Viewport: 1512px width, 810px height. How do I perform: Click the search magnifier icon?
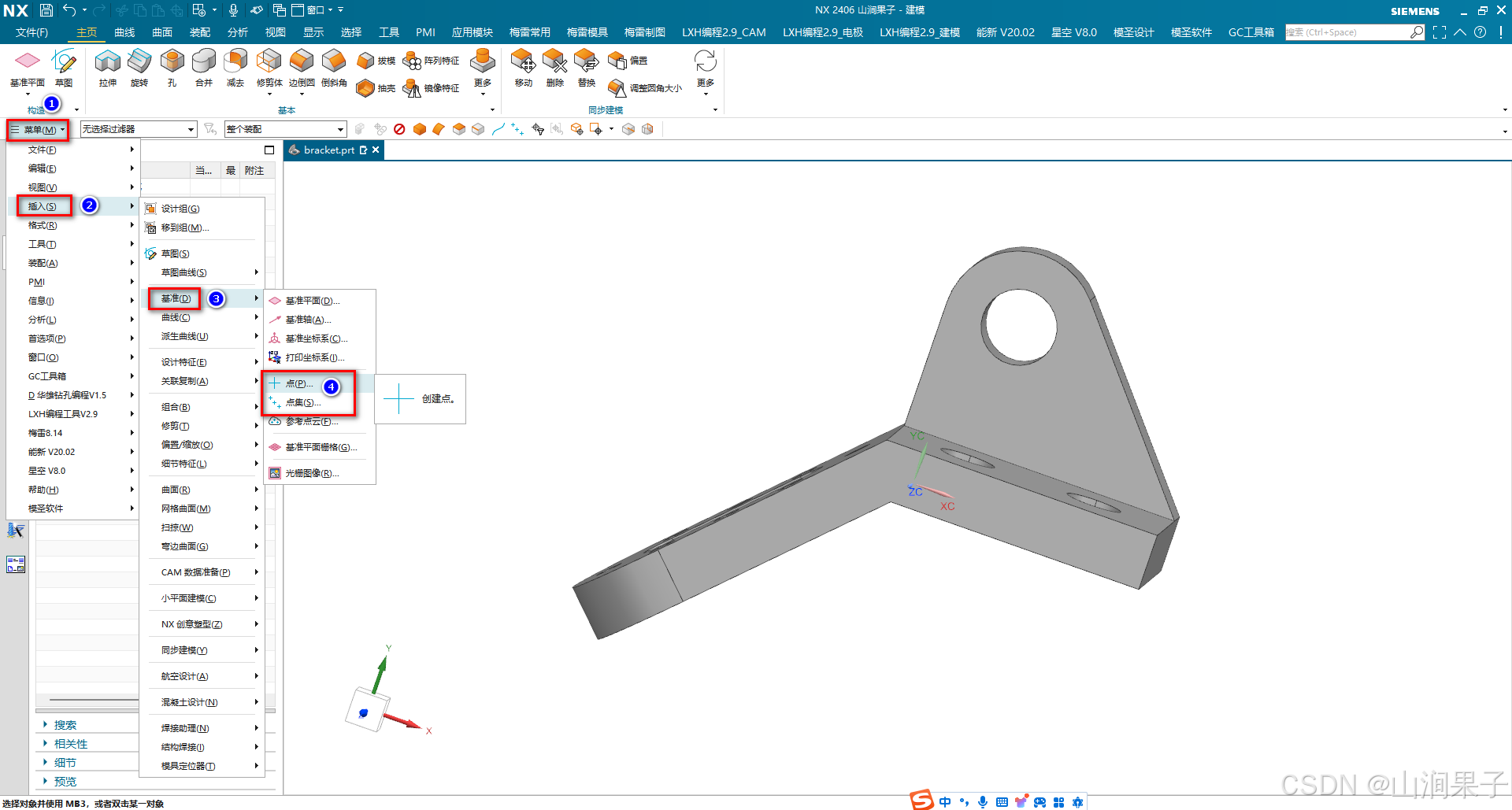(1417, 32)
